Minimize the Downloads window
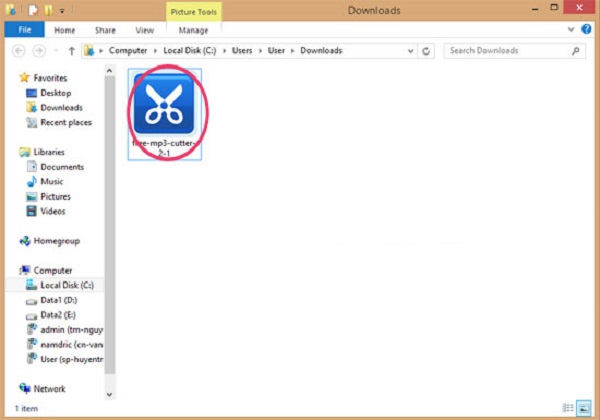The width and height of the screenshot is (600, 420). click(x=535, y=9)
